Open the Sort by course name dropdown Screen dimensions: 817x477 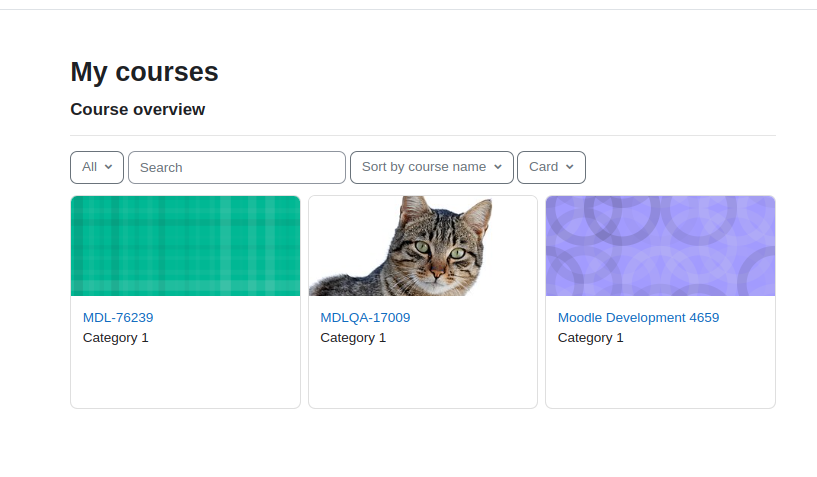coord(432,167)
